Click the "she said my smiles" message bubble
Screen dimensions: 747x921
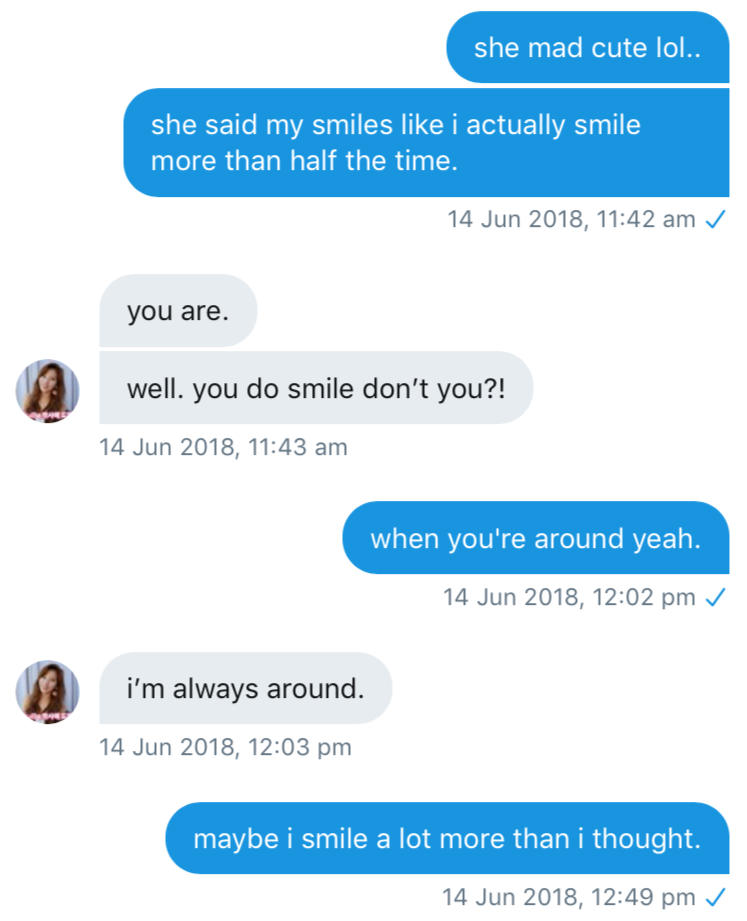pyautogui.click(x=425, y=143)
